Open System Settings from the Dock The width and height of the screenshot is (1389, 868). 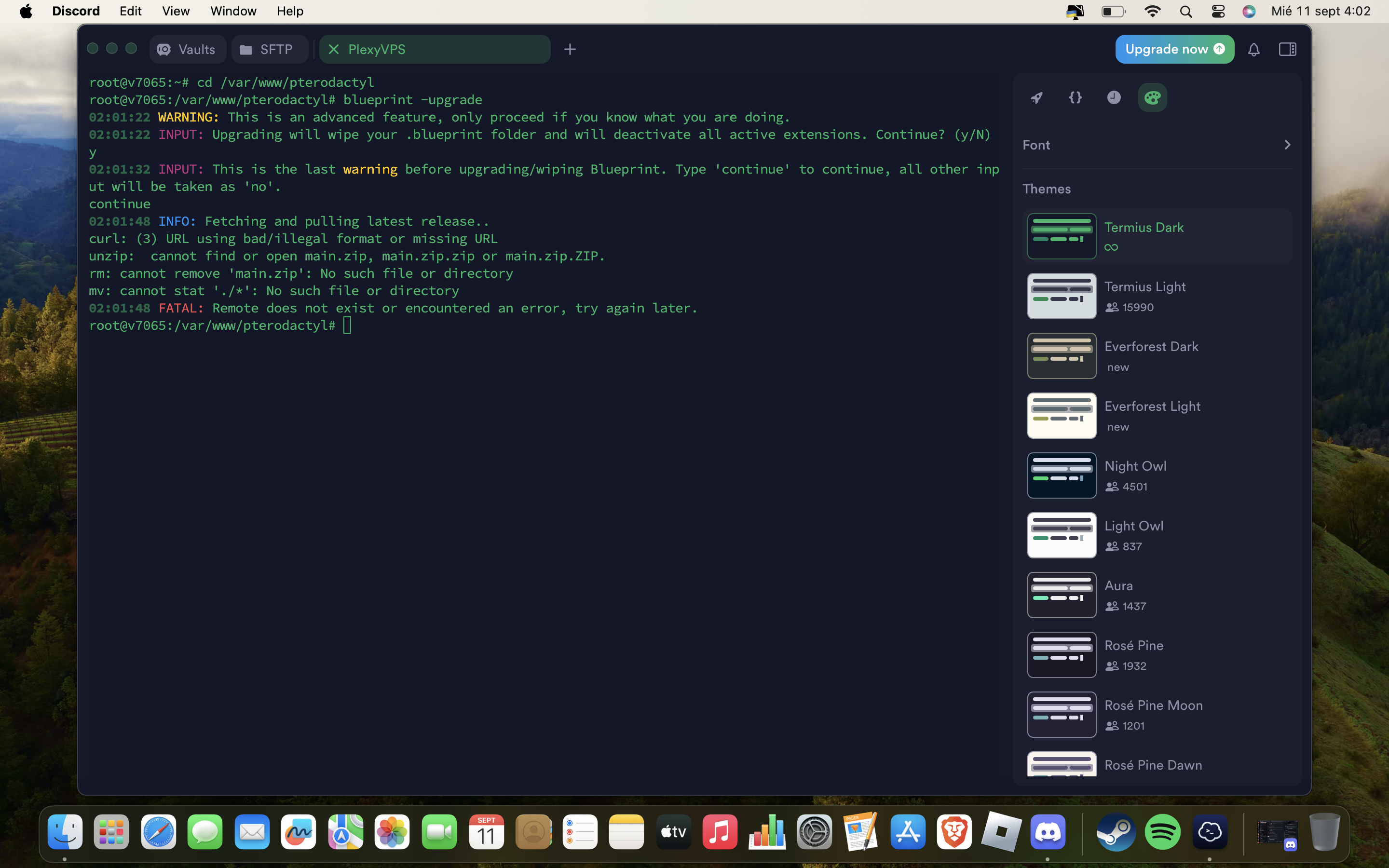pos(814,832)
